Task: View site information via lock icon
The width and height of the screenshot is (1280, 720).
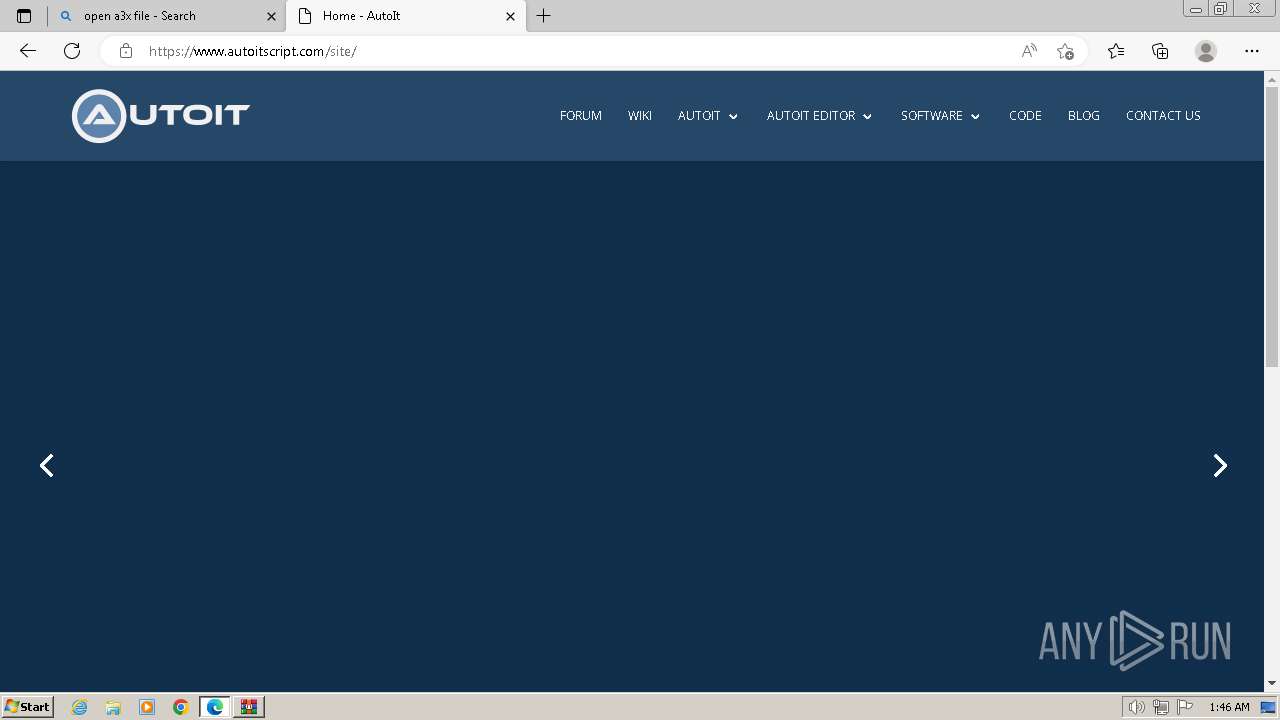Action: 126,51
